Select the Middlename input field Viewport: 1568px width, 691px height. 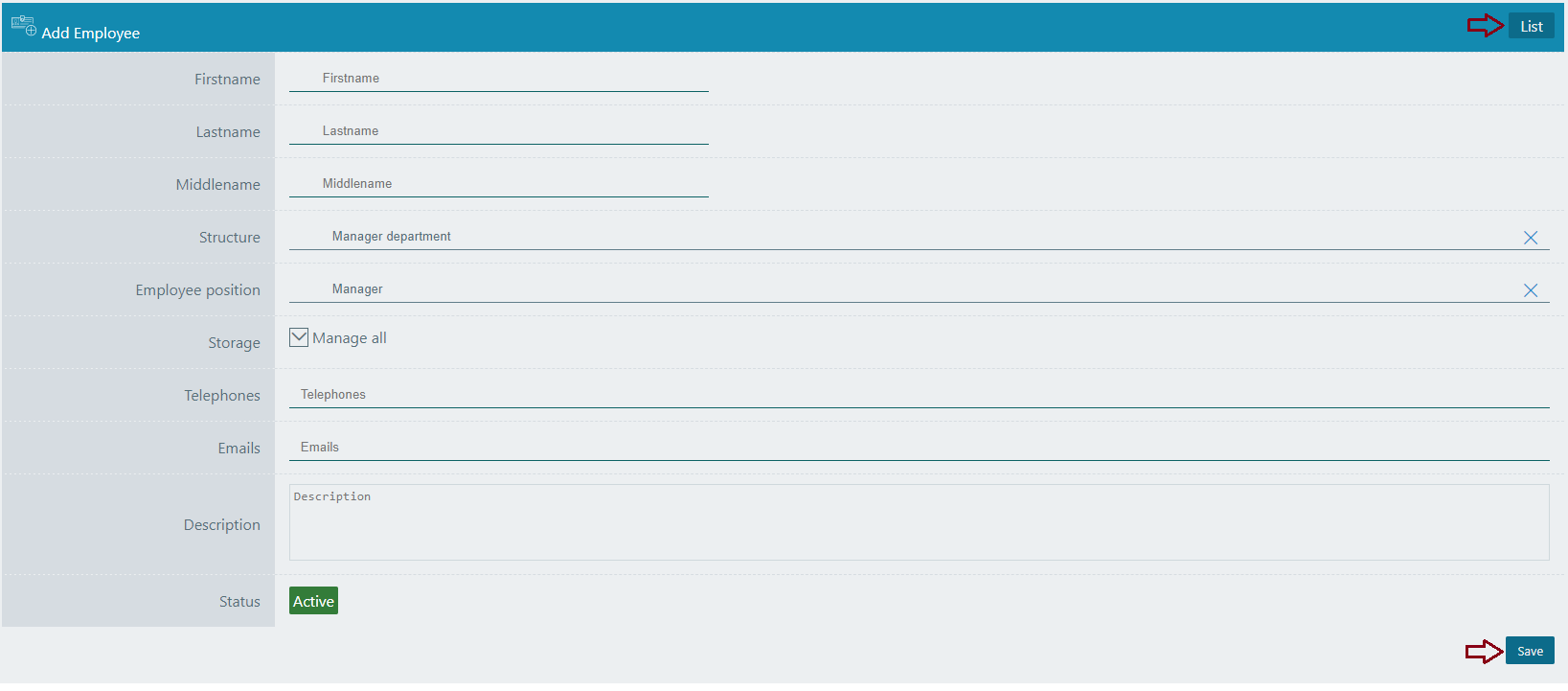pyautogui.click(x=498, y=184)
